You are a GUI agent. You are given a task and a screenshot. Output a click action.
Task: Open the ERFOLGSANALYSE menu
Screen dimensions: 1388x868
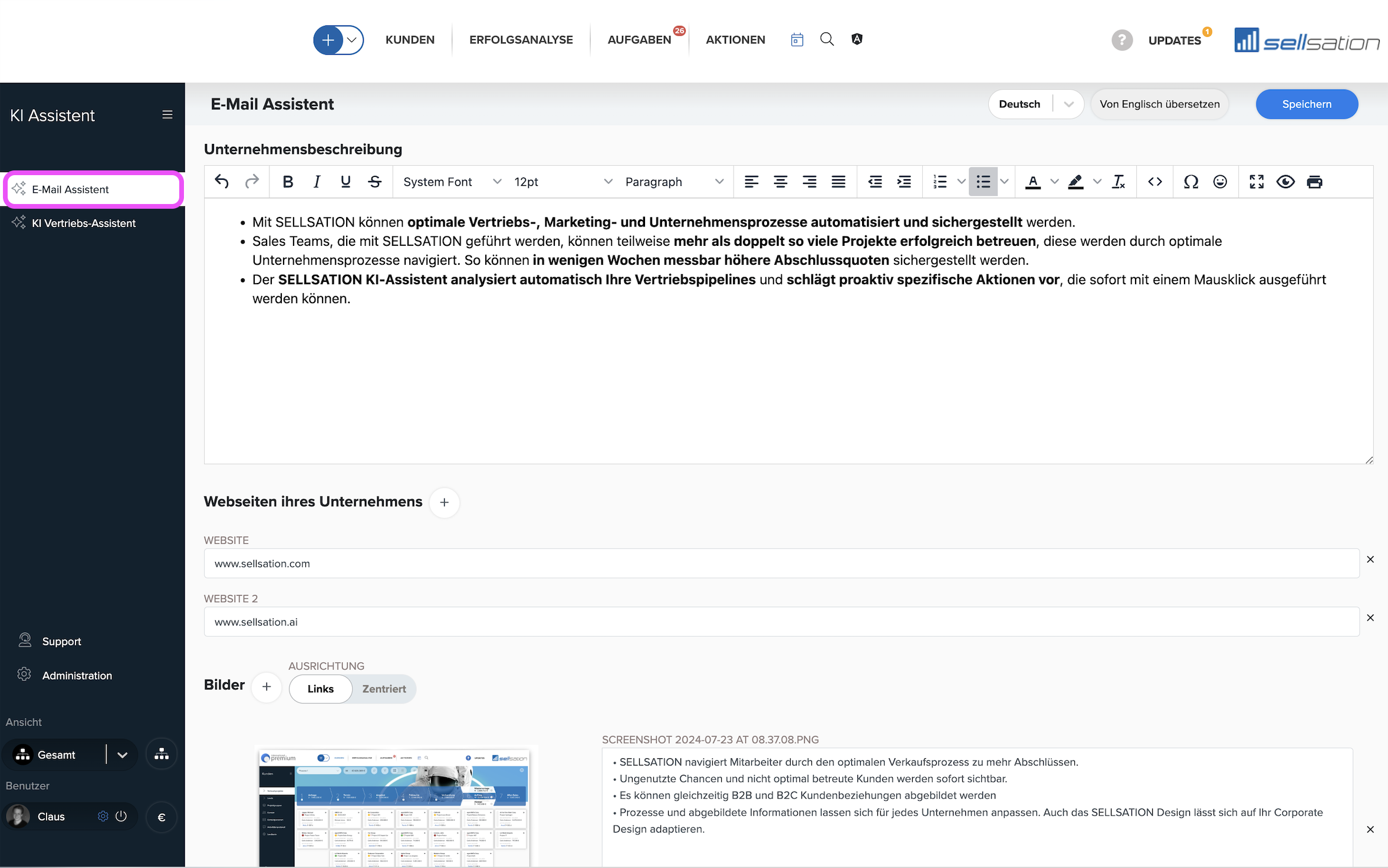[x=521, y=40]
